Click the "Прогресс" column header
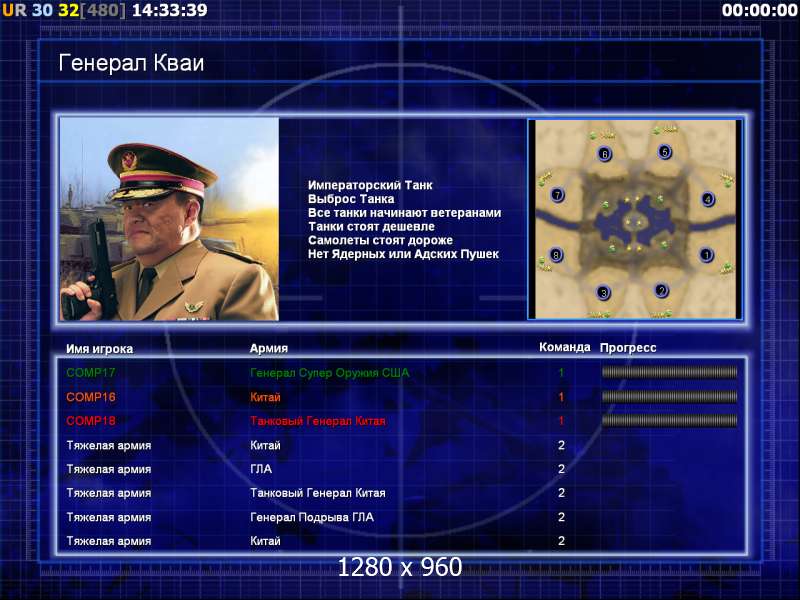The height and width of the screenshot is (600, 800). 628,348
